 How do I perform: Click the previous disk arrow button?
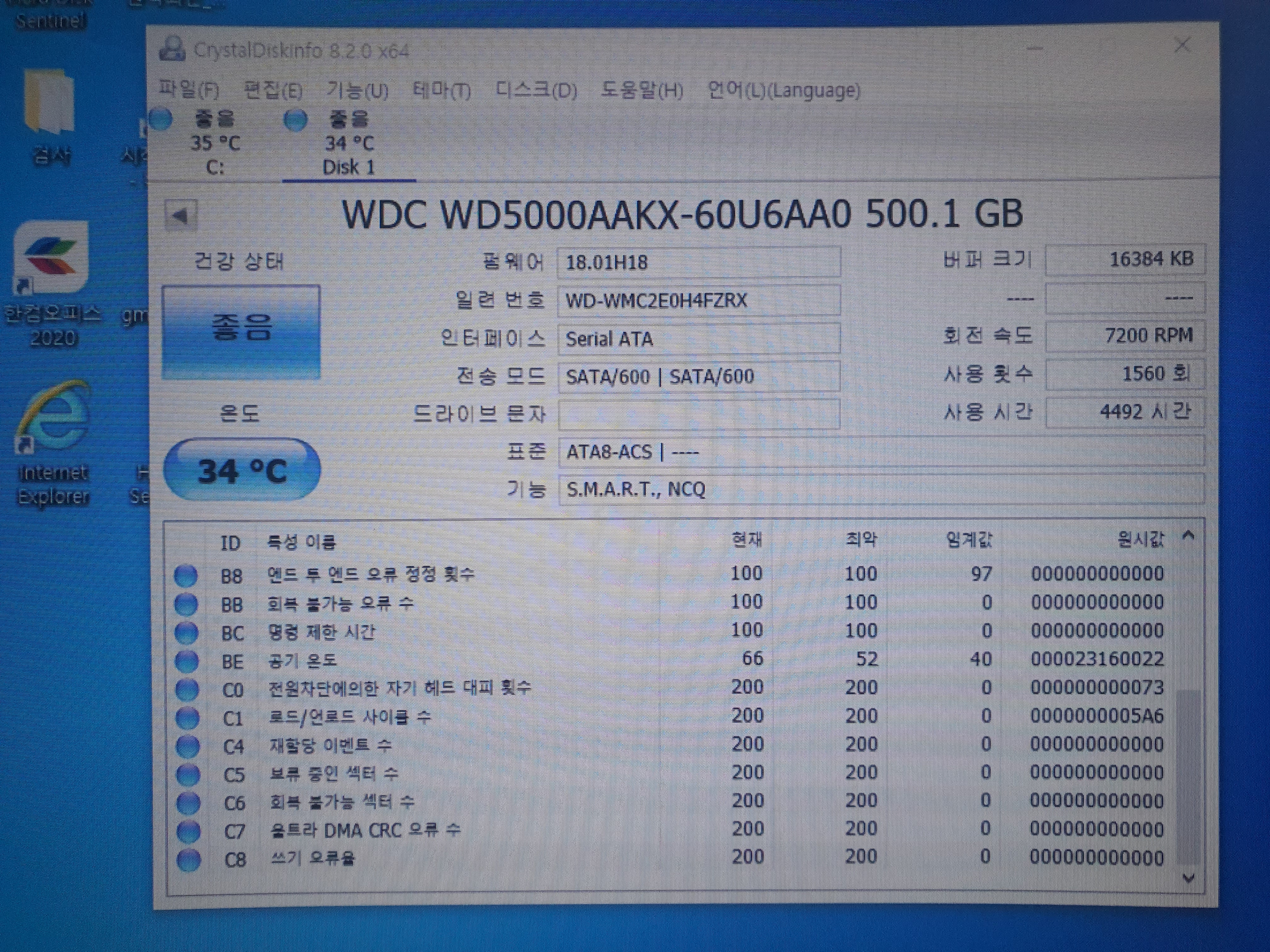[x=180, y=216]
